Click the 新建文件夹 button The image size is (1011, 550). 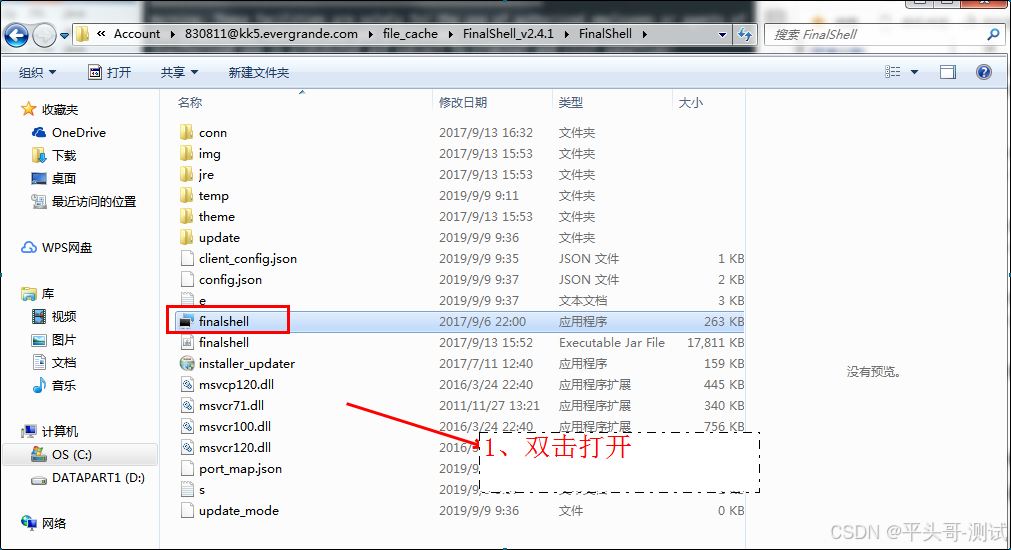pos(259,72)
